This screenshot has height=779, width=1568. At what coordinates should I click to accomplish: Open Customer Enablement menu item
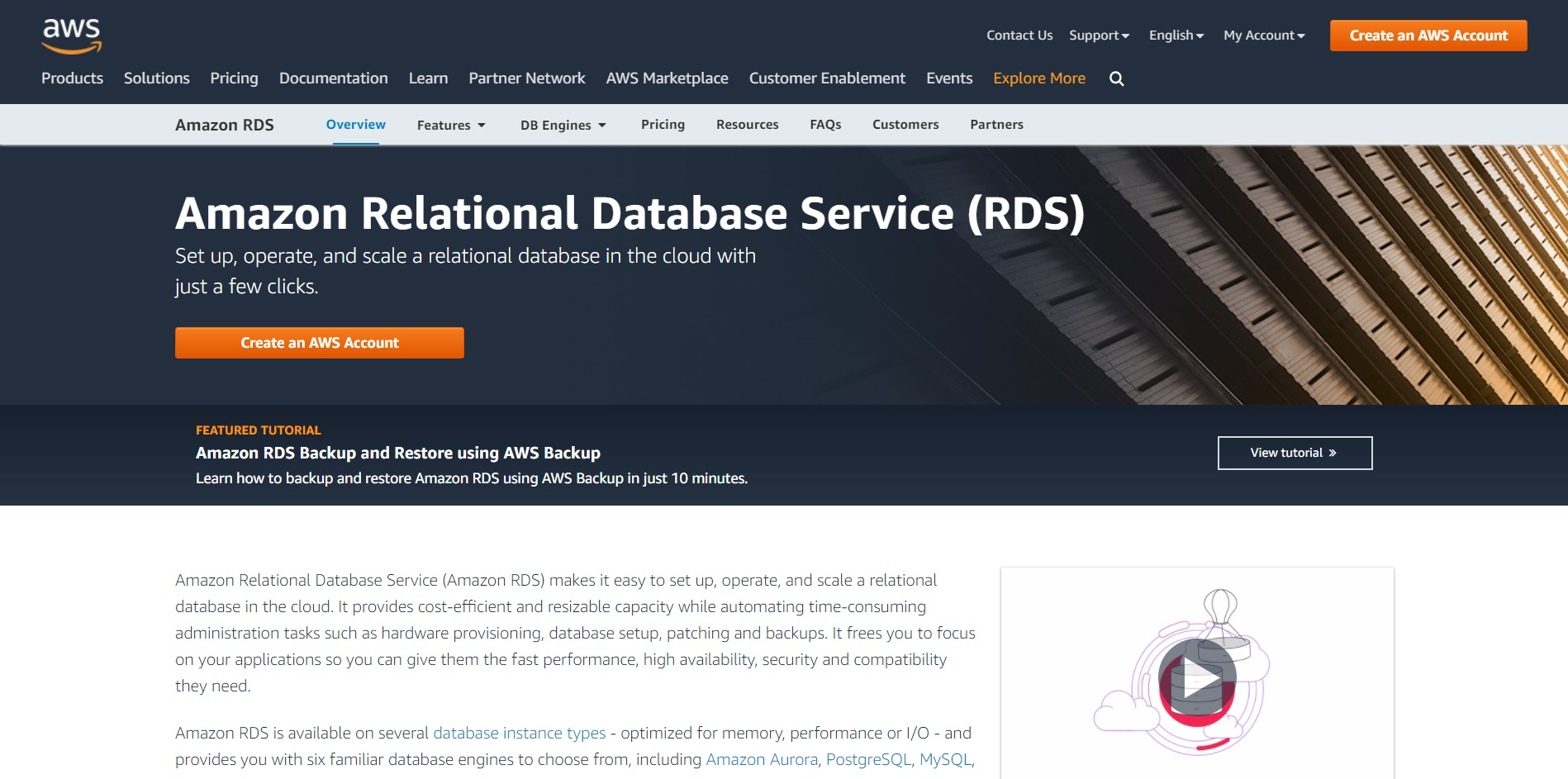point(827,78)
